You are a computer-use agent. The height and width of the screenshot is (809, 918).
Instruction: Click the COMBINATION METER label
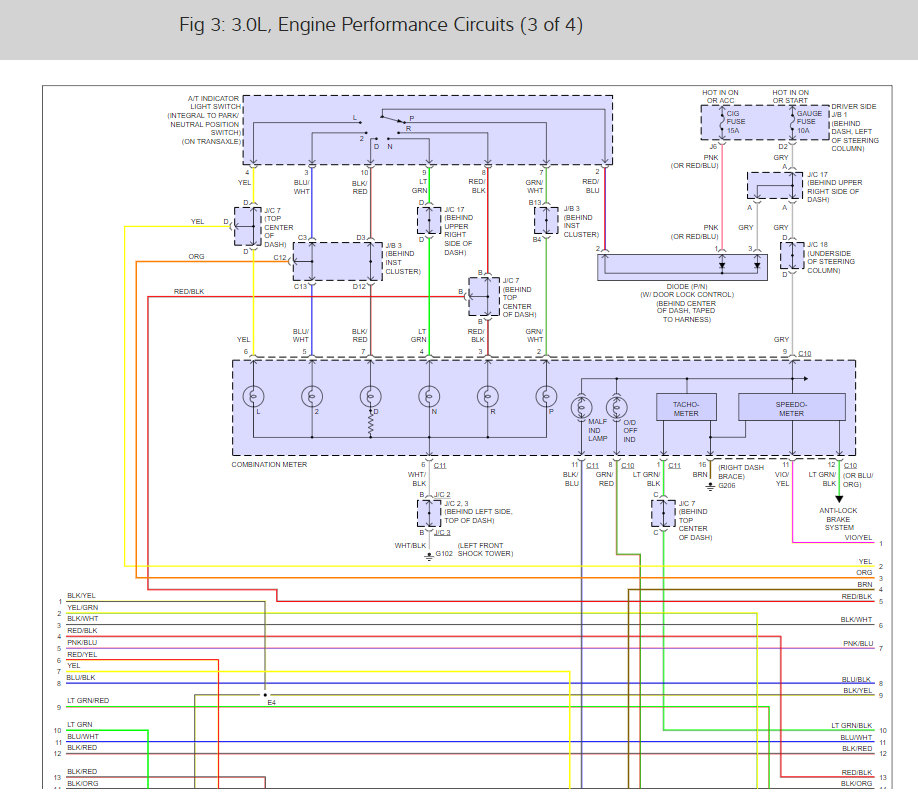(269, 465)
